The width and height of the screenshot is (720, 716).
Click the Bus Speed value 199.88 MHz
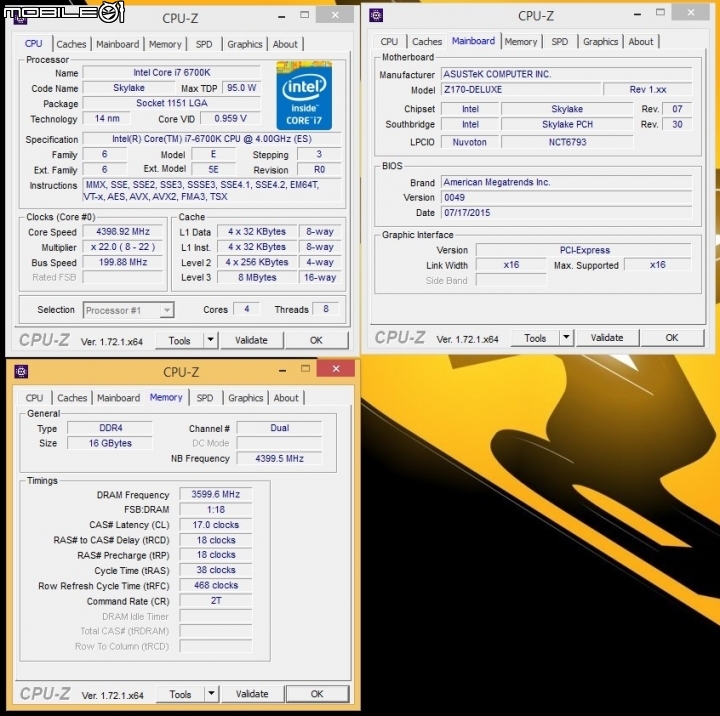tap(123, 262)
